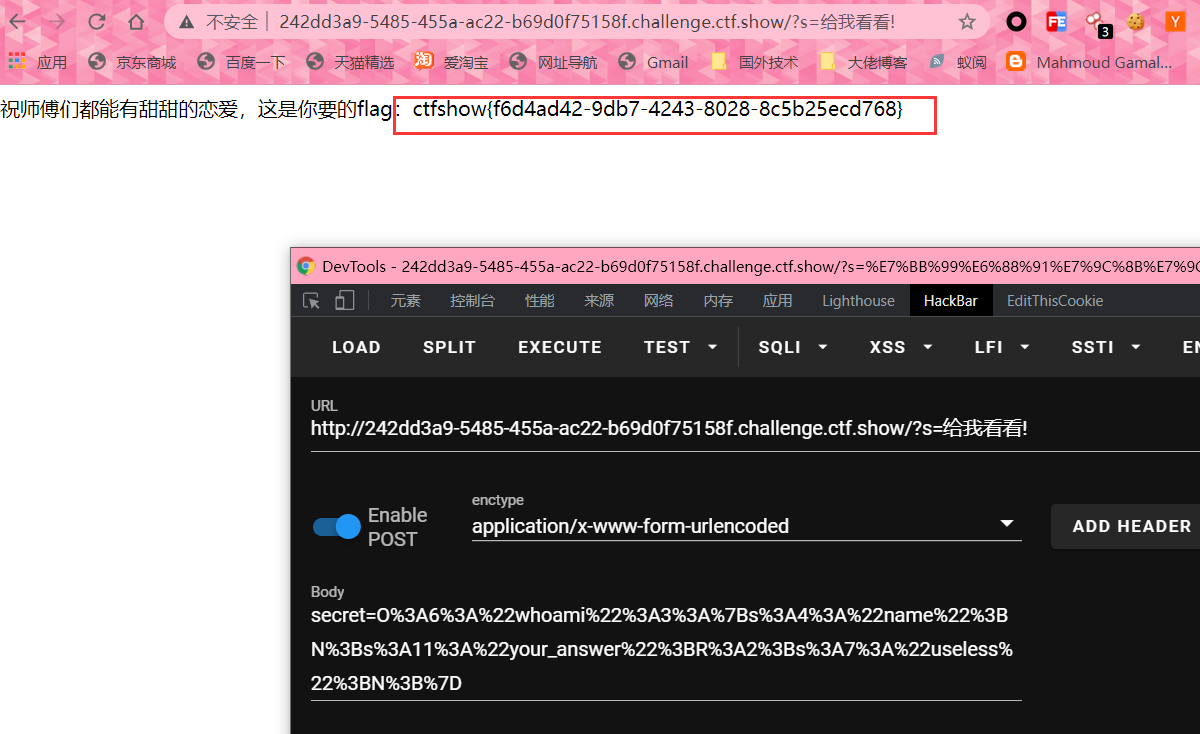Select the HackBar tab
1200x734 pixels.
[950, 301]
